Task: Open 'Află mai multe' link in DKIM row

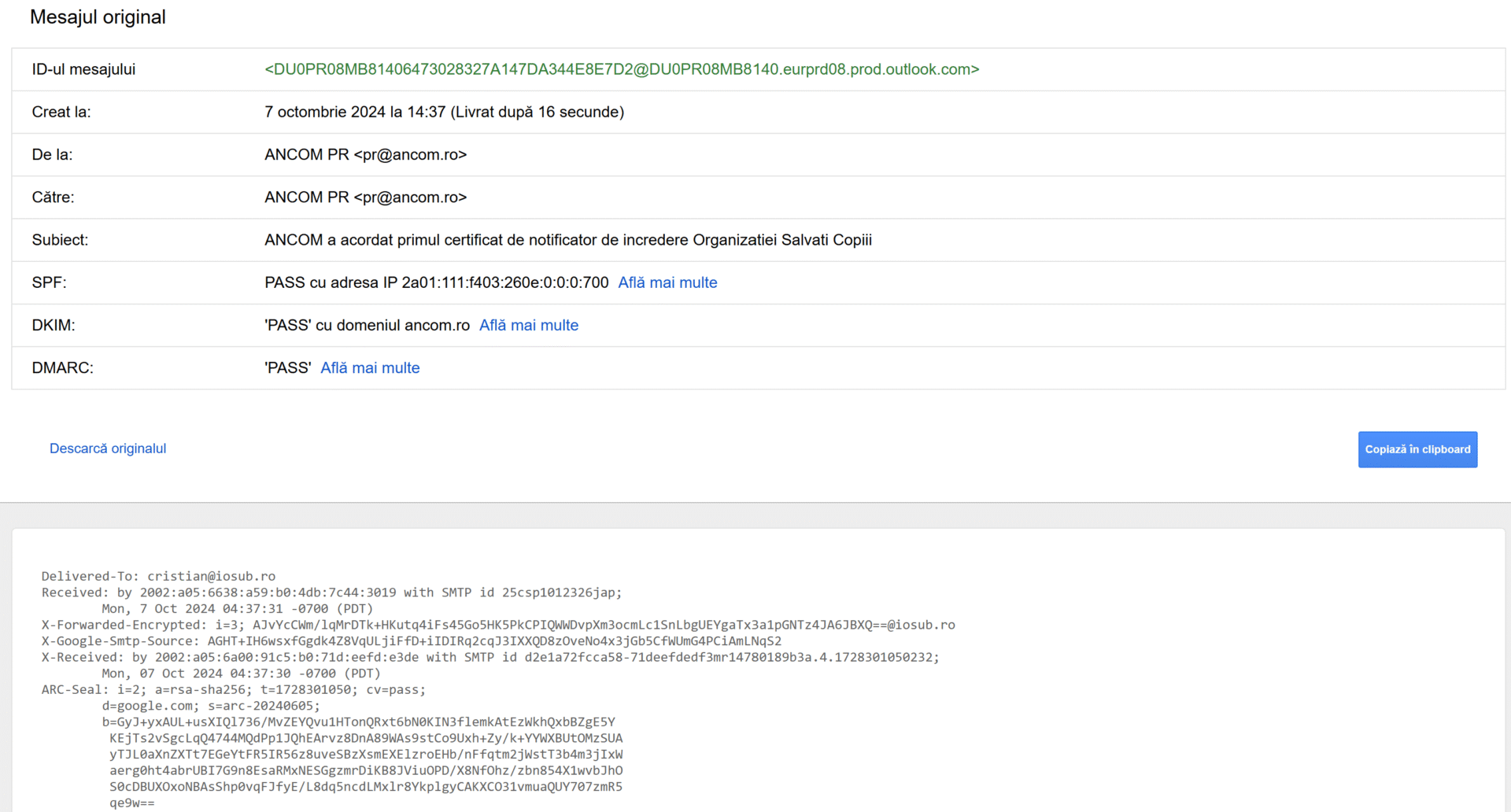Action: [x=528, y=325]
